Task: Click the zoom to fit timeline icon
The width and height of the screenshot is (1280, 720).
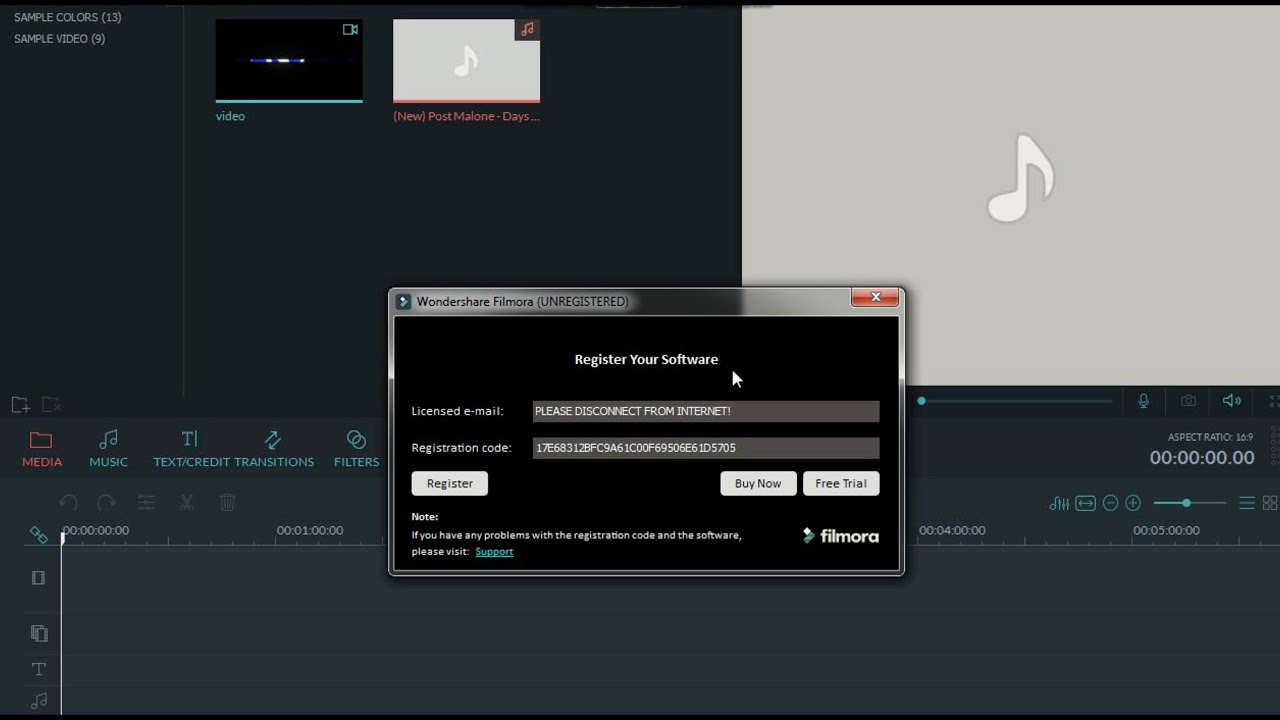Action: coord(1085,504)
